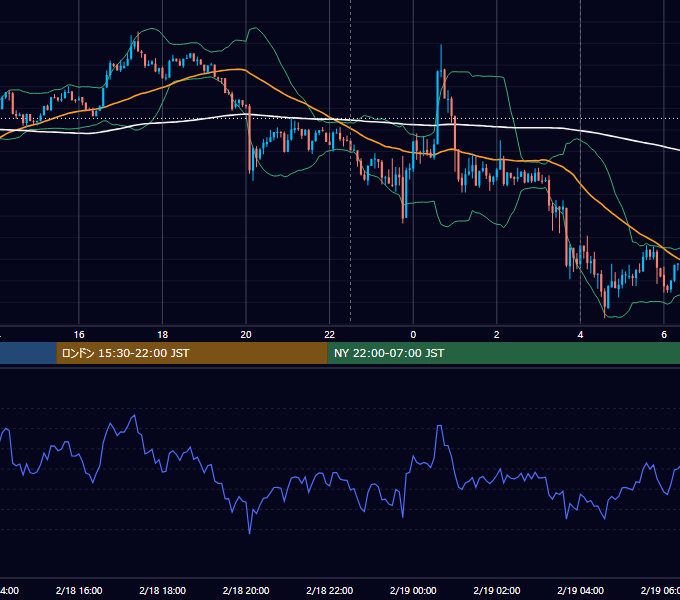
Task: Click the 16 hour axis label
Action: pos(79,335)
